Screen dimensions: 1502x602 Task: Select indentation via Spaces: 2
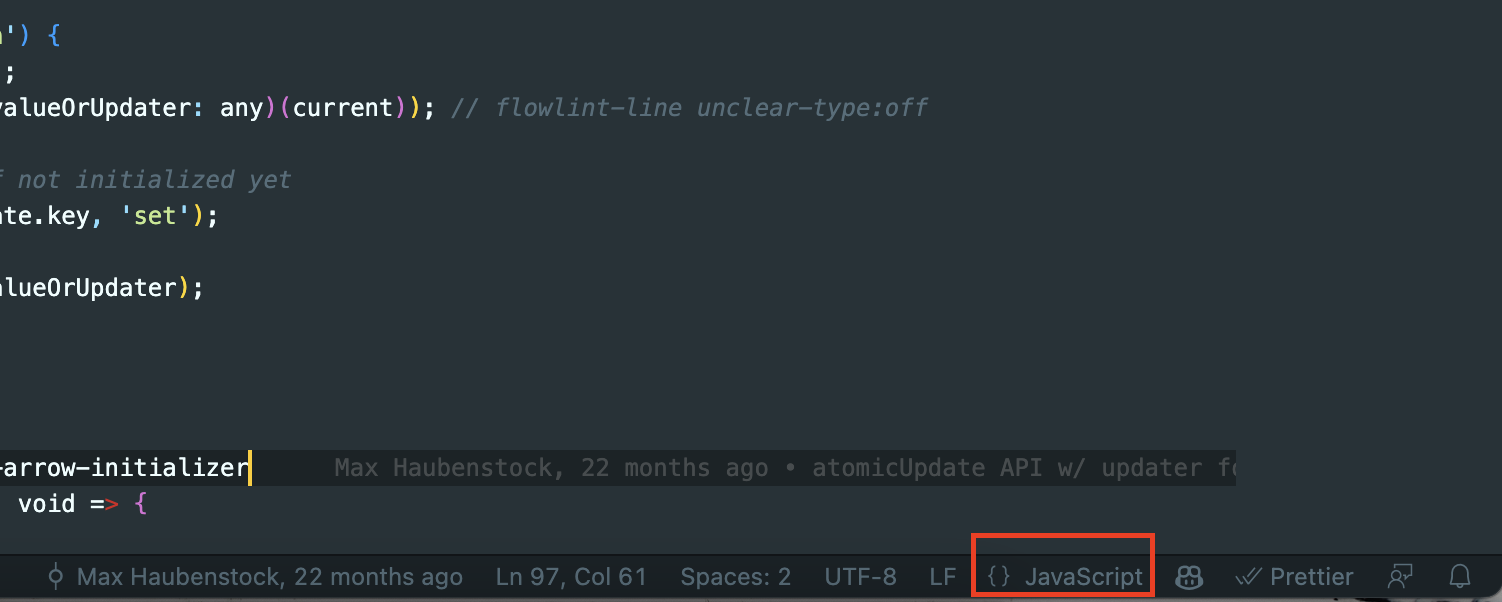click(x=736, y=577)
